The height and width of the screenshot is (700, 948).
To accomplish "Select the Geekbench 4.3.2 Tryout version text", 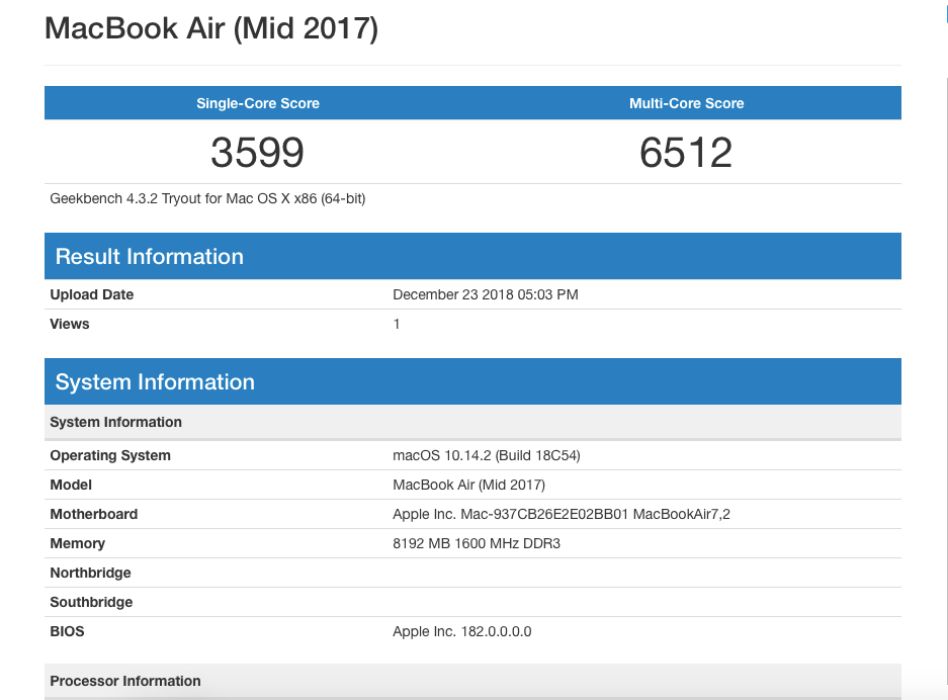I will 207,199.
